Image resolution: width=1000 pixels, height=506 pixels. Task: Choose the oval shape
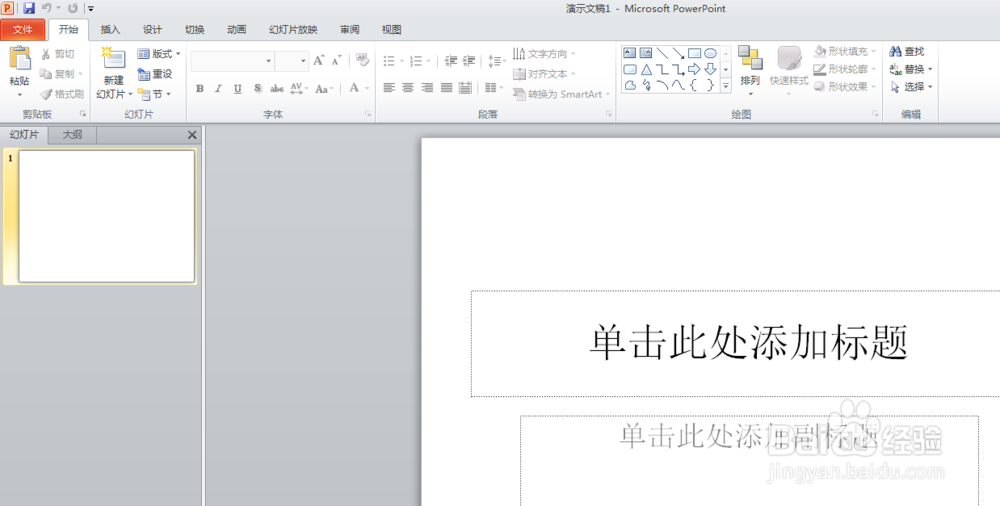tap(710, 53)
